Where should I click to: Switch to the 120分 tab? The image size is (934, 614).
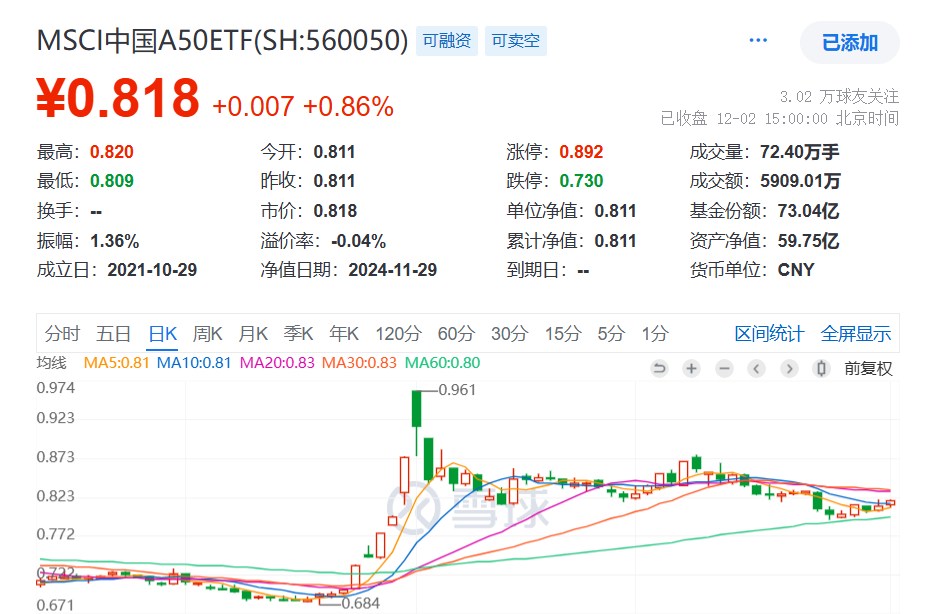[398, 334]
